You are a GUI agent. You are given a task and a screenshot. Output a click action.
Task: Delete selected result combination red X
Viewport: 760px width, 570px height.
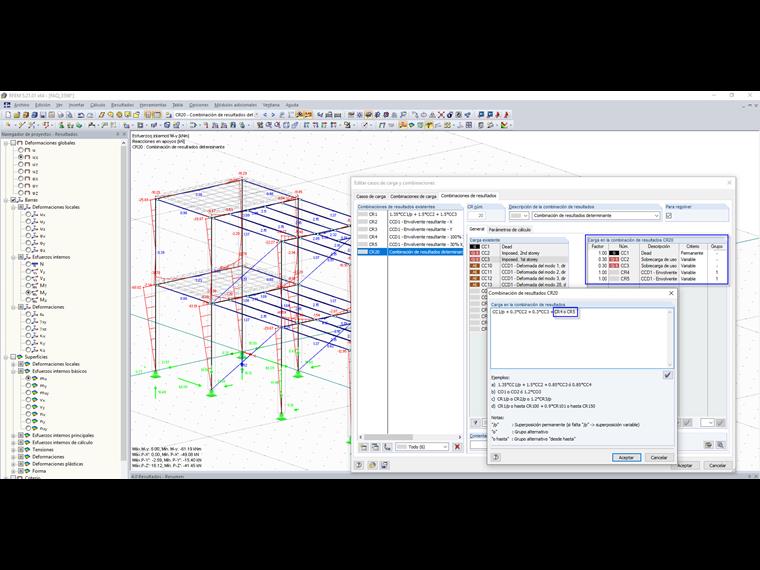pos(457,447)
